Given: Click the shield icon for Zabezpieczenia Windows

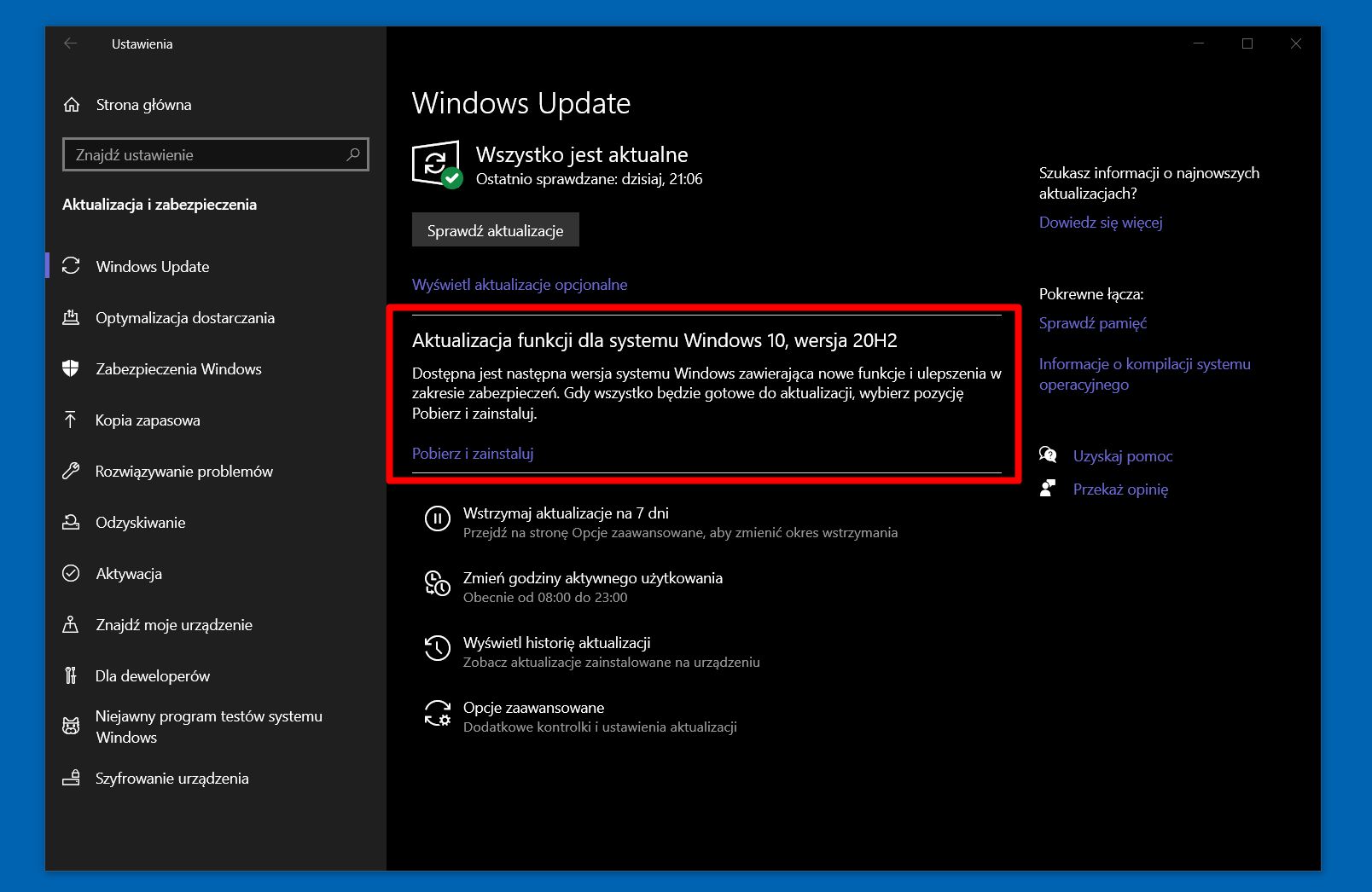Looking at the screenshot, I should click(x=71, y=368).
